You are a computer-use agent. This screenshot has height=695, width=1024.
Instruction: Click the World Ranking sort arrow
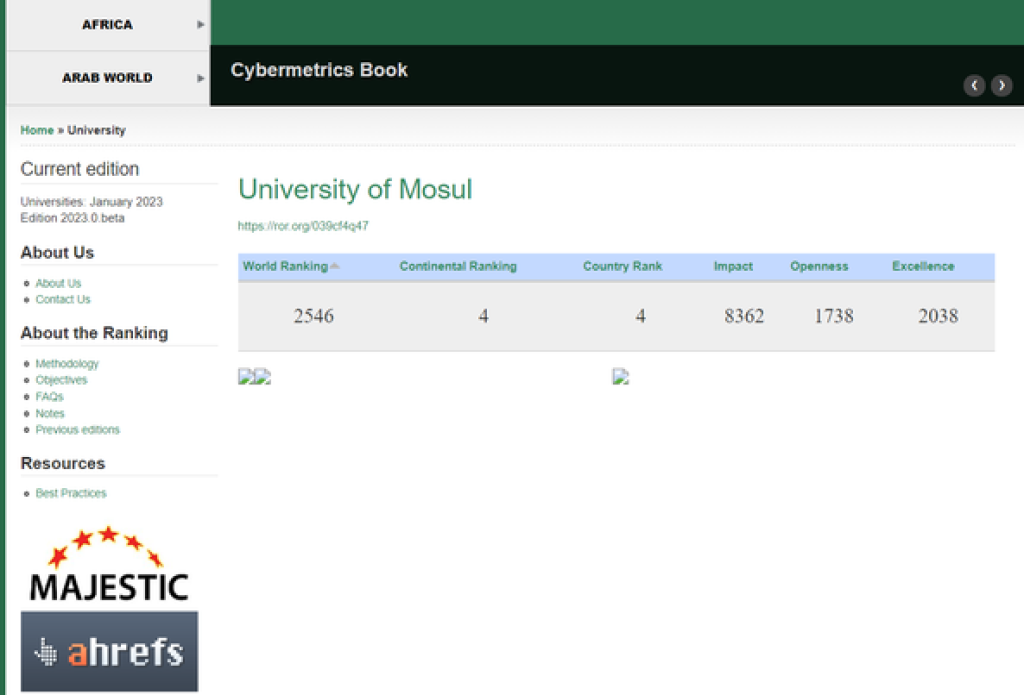pyautogui.click(x=335, y=266)
